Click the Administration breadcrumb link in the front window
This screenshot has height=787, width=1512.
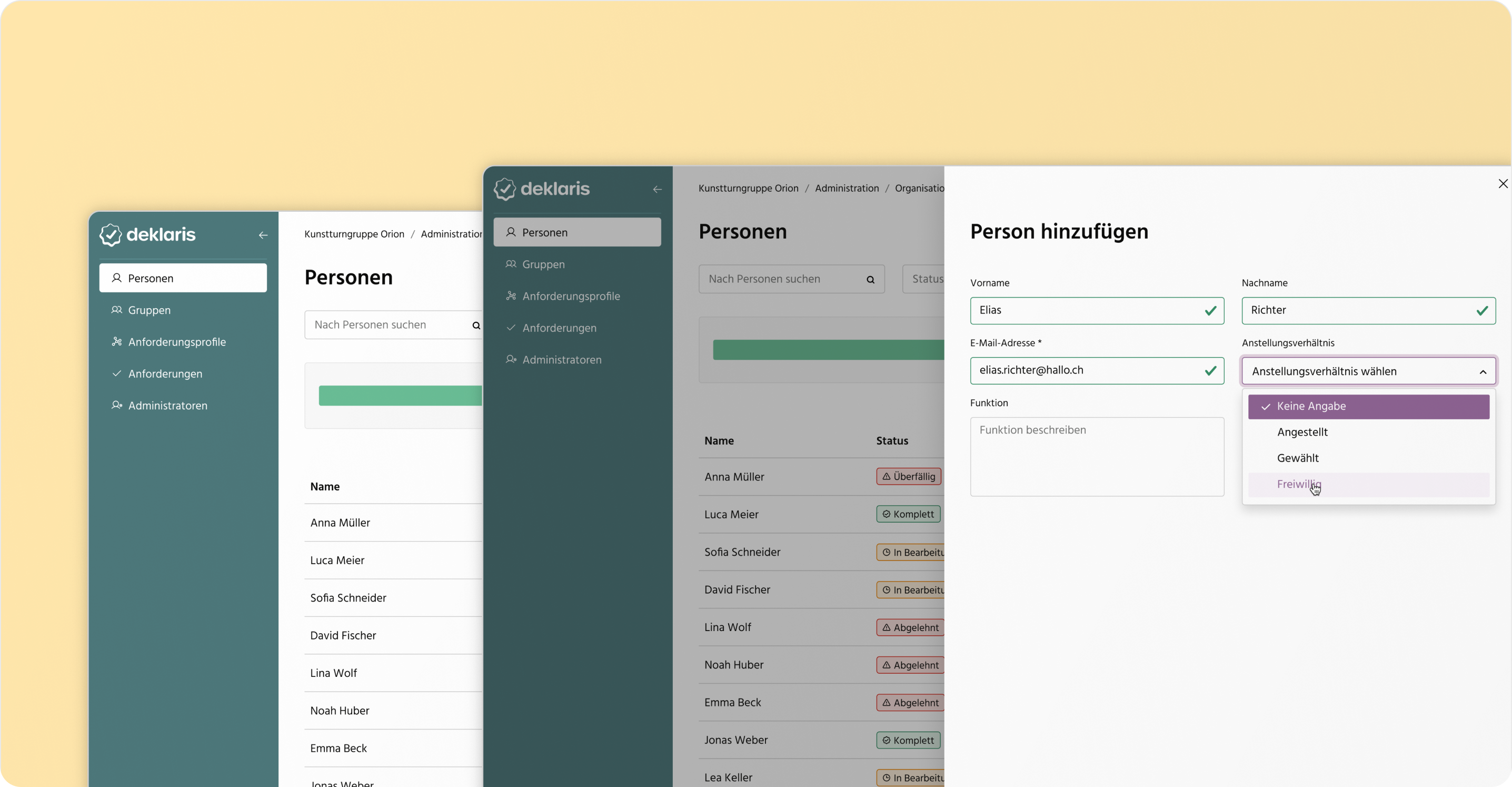(x=847, y=189)
